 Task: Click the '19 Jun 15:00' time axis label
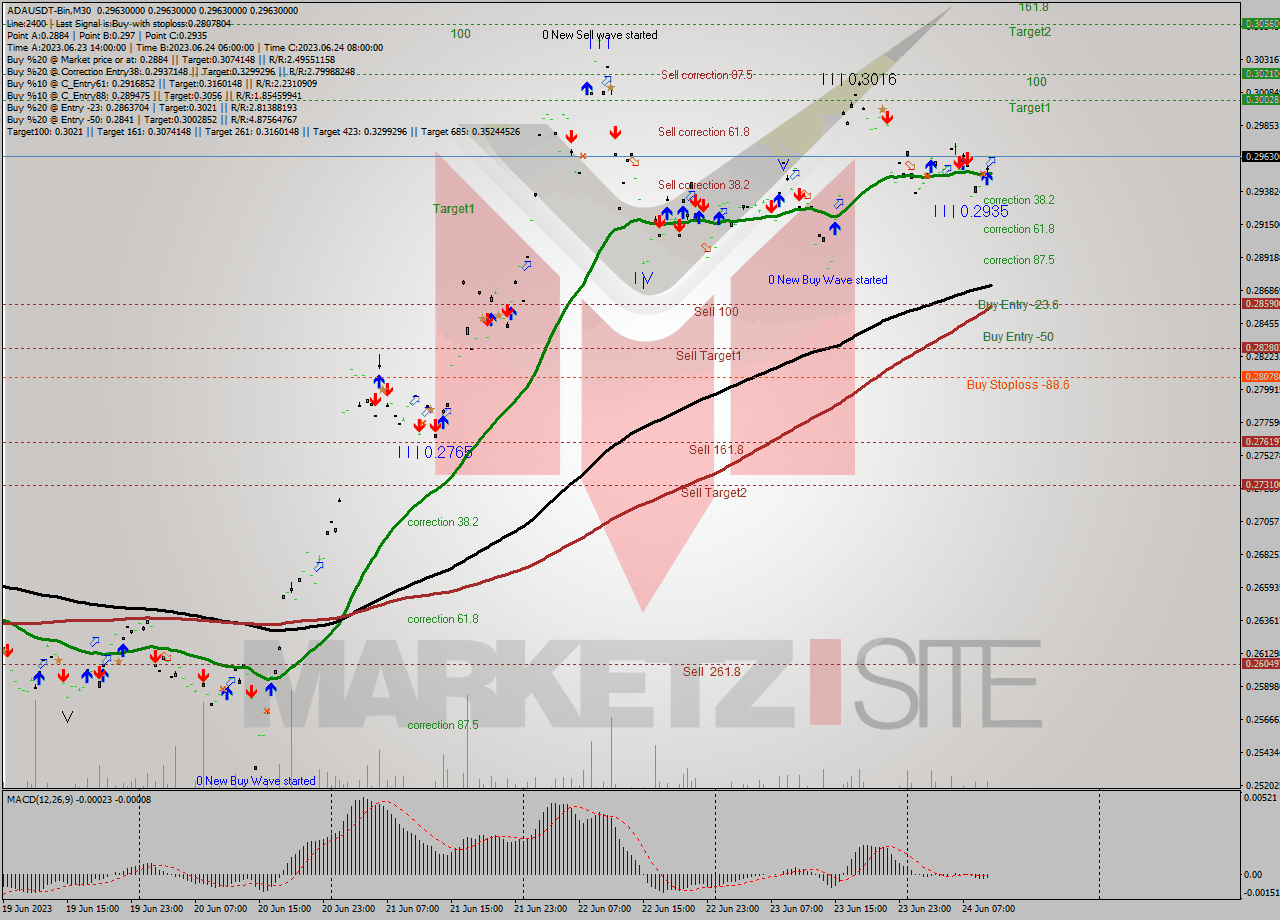(93, 909)
